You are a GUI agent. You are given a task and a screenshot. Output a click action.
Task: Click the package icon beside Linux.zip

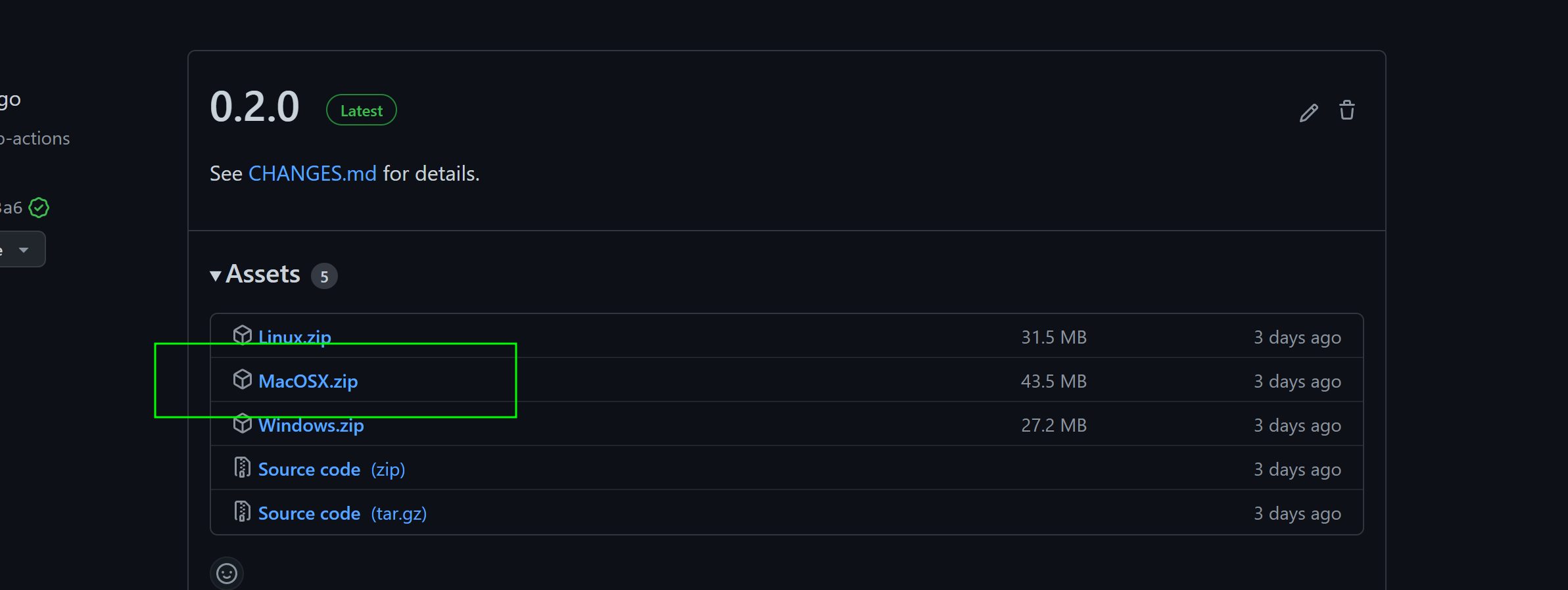pos(243,334)
